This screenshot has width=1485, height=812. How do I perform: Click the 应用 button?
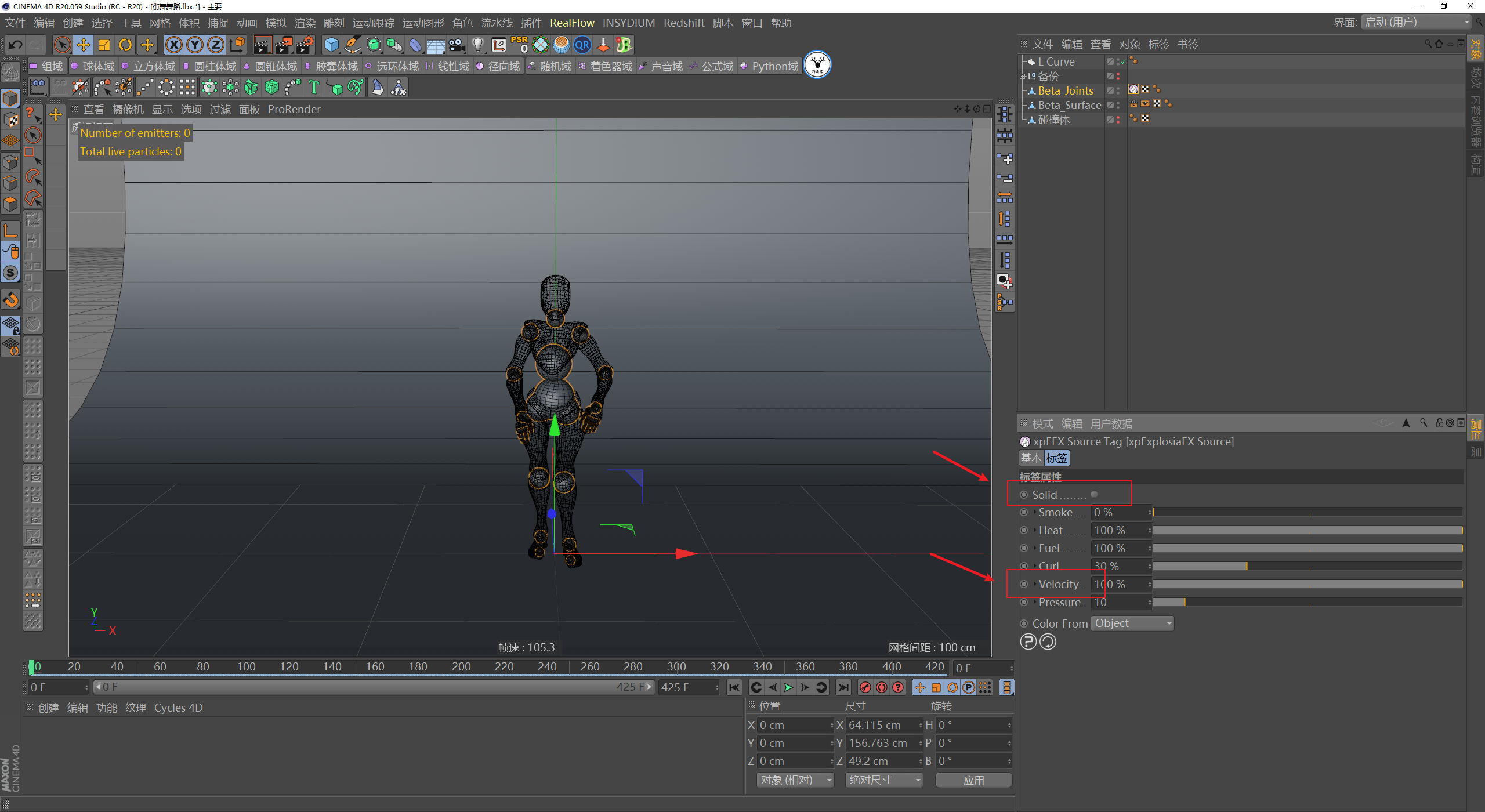point(973,780)
